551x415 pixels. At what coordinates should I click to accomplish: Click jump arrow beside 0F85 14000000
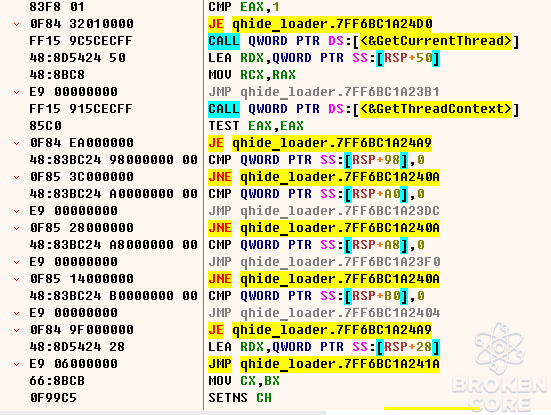17,279
